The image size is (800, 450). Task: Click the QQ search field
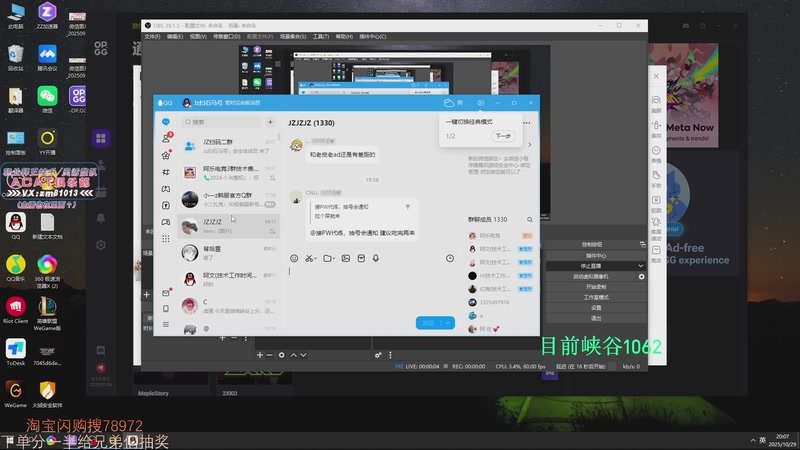tap(222, 122)
